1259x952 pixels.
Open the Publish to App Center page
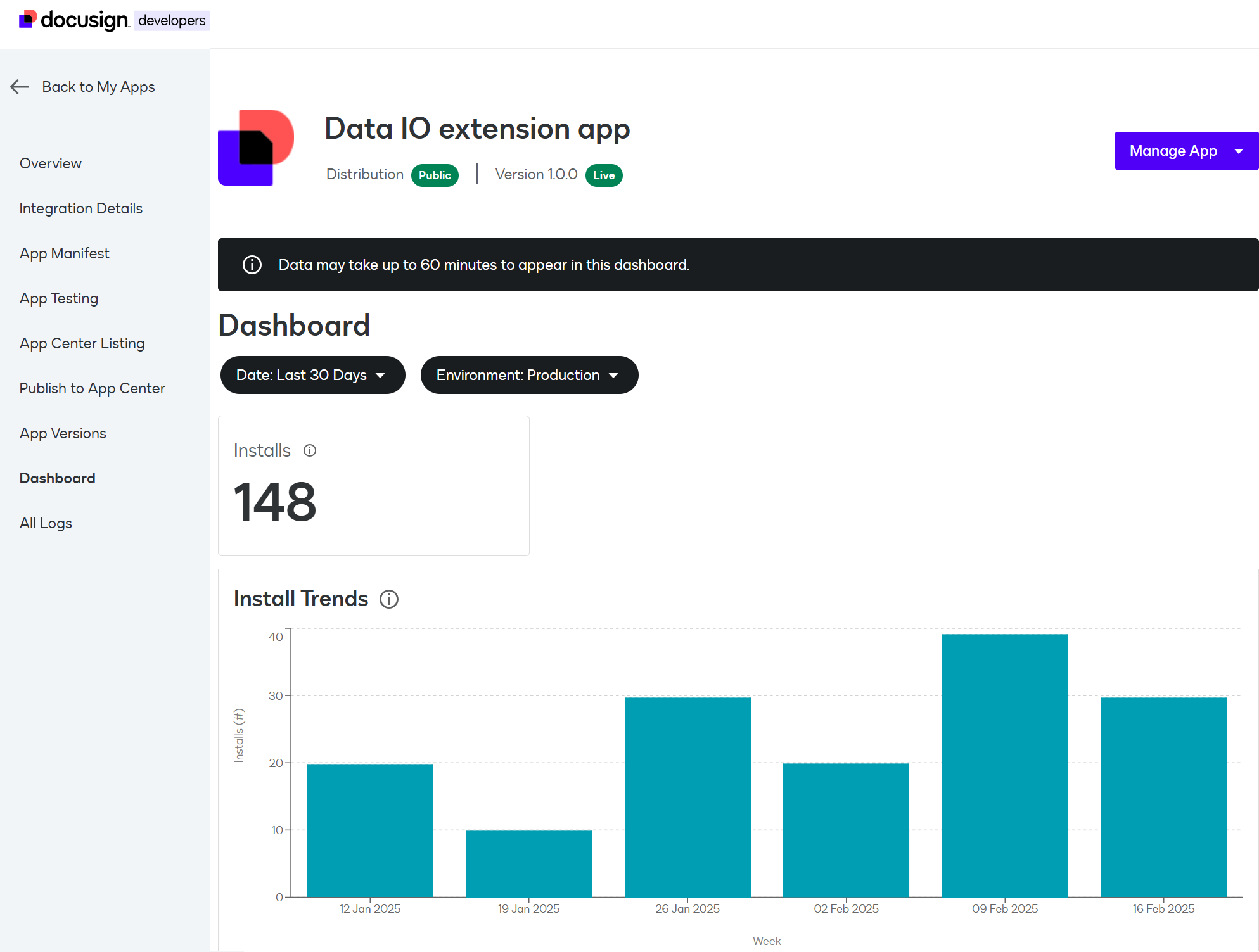pos(92,388)
